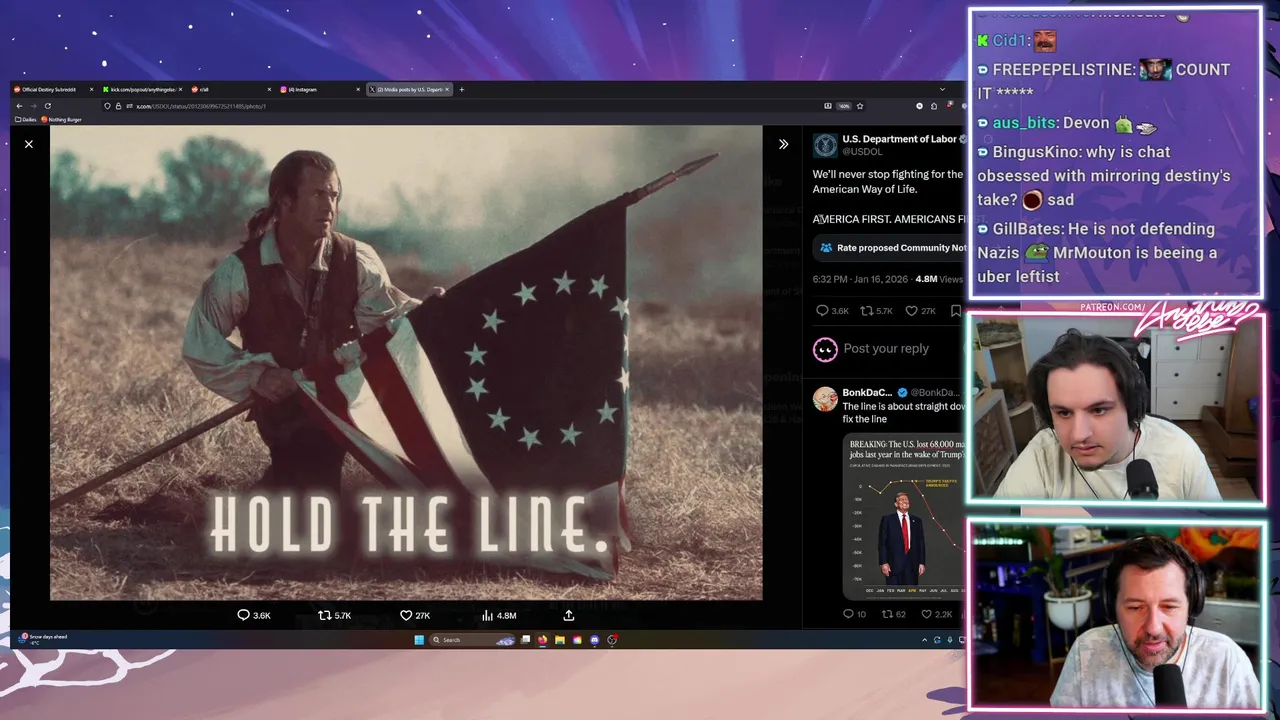Click the taskbar Search box

coord(472,640)
